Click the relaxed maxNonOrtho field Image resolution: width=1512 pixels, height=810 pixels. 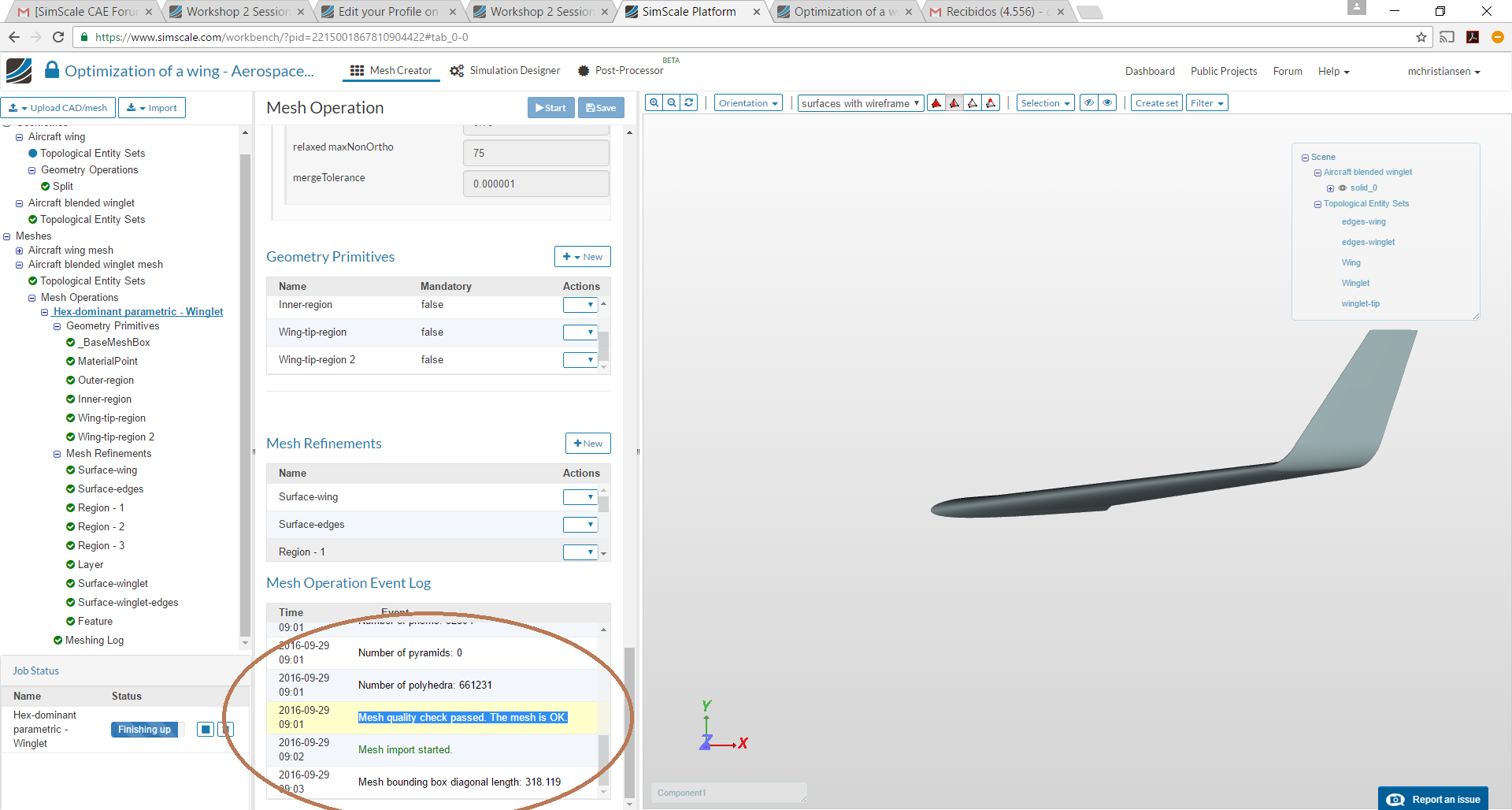pyautogui.click(x=536, y=153)
